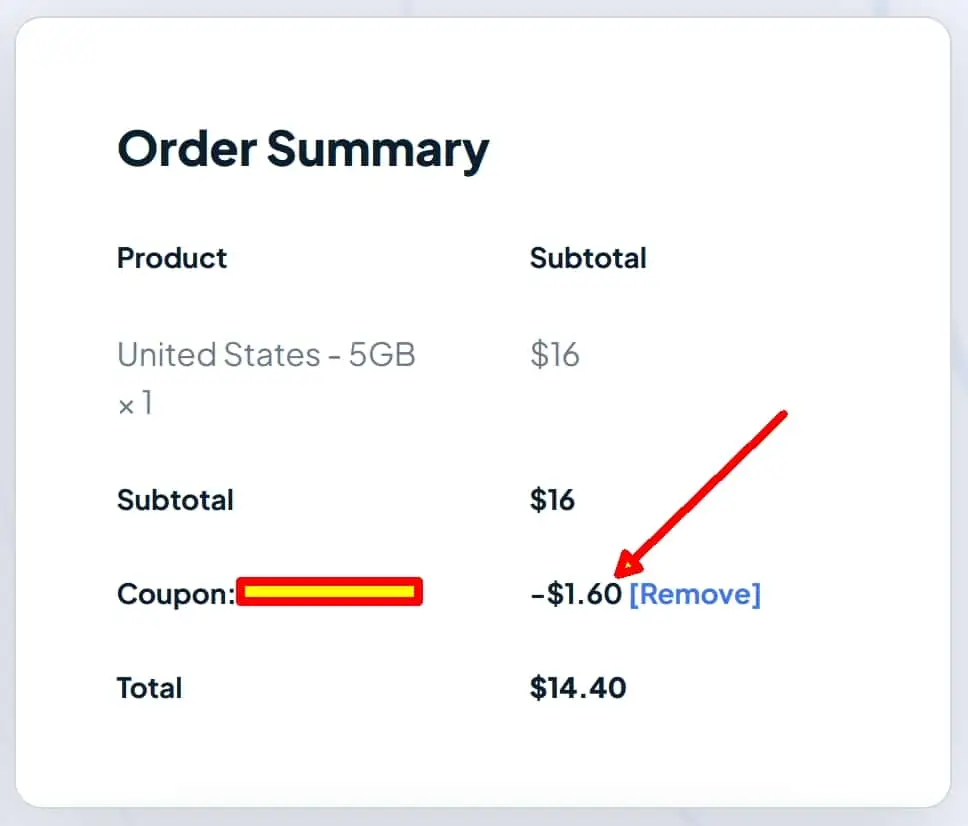The height and width of the screenshot is (826, 968).
Task: Click the Subtotal column header at top
Action: click(x=588, y=258)
